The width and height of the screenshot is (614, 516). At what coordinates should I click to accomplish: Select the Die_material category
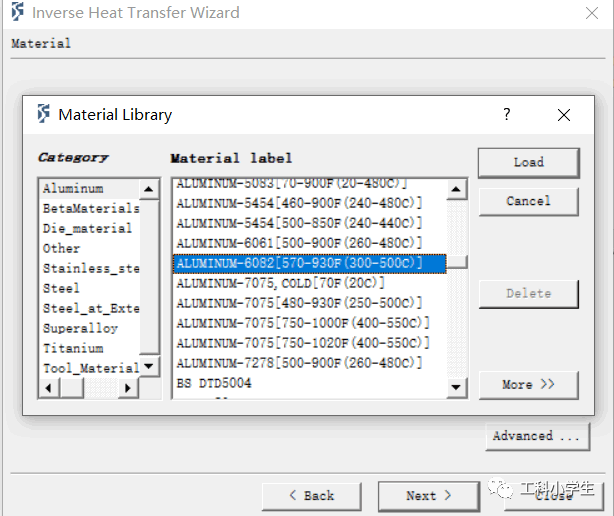[x=90, y=228]
